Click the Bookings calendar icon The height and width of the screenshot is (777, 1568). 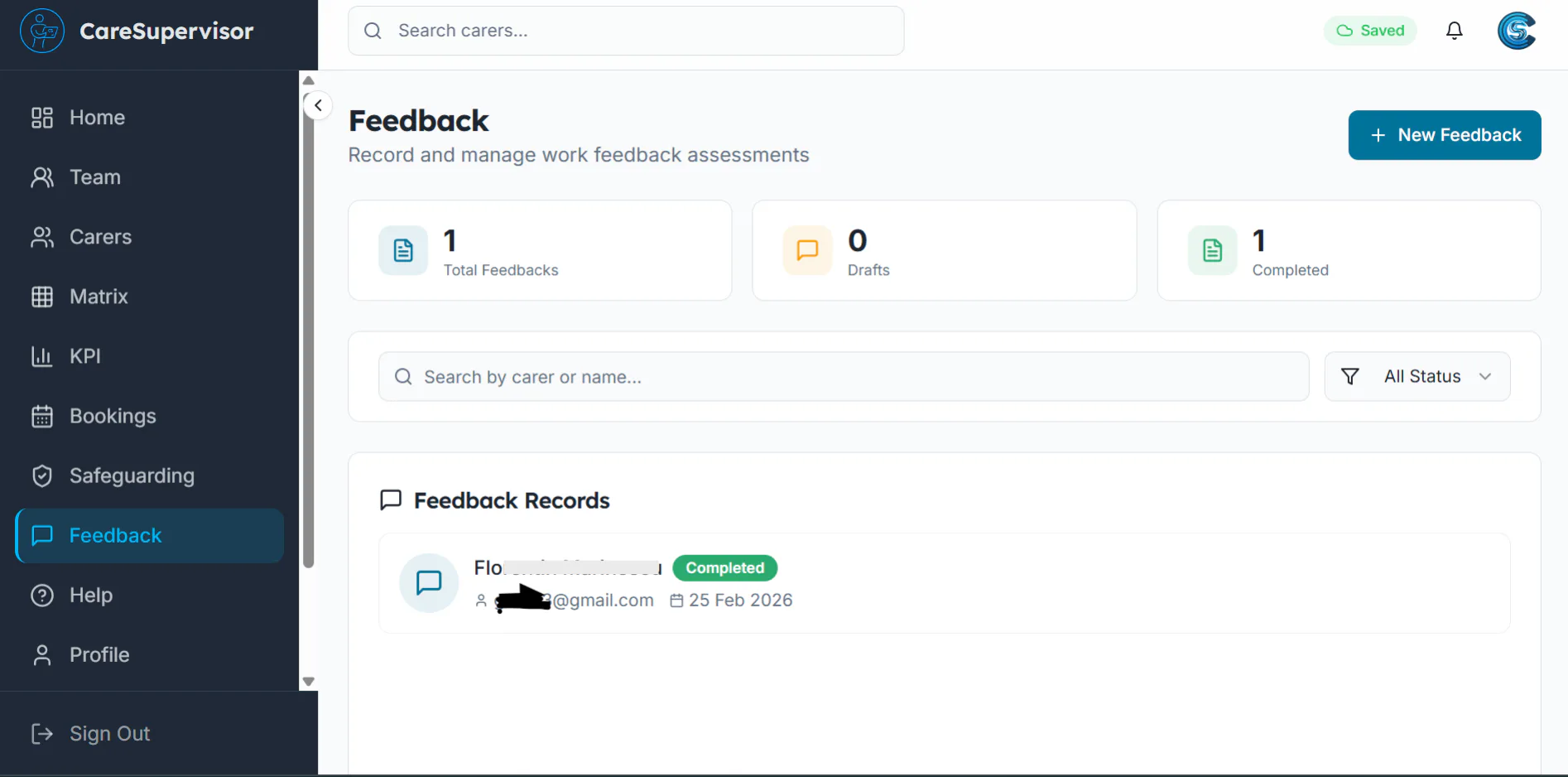(x=42, y=416)
